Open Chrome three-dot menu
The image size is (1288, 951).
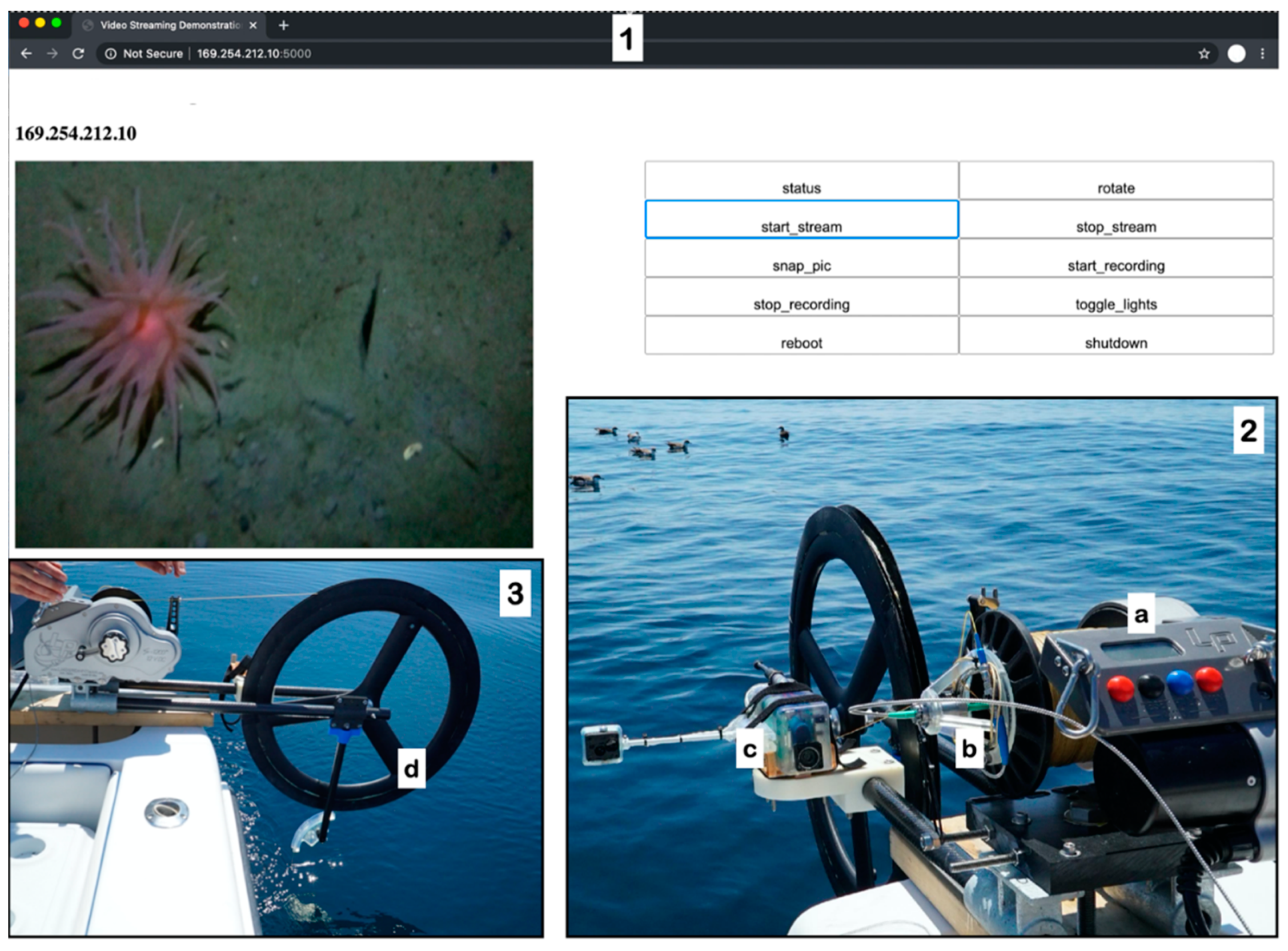[1262, 53]
